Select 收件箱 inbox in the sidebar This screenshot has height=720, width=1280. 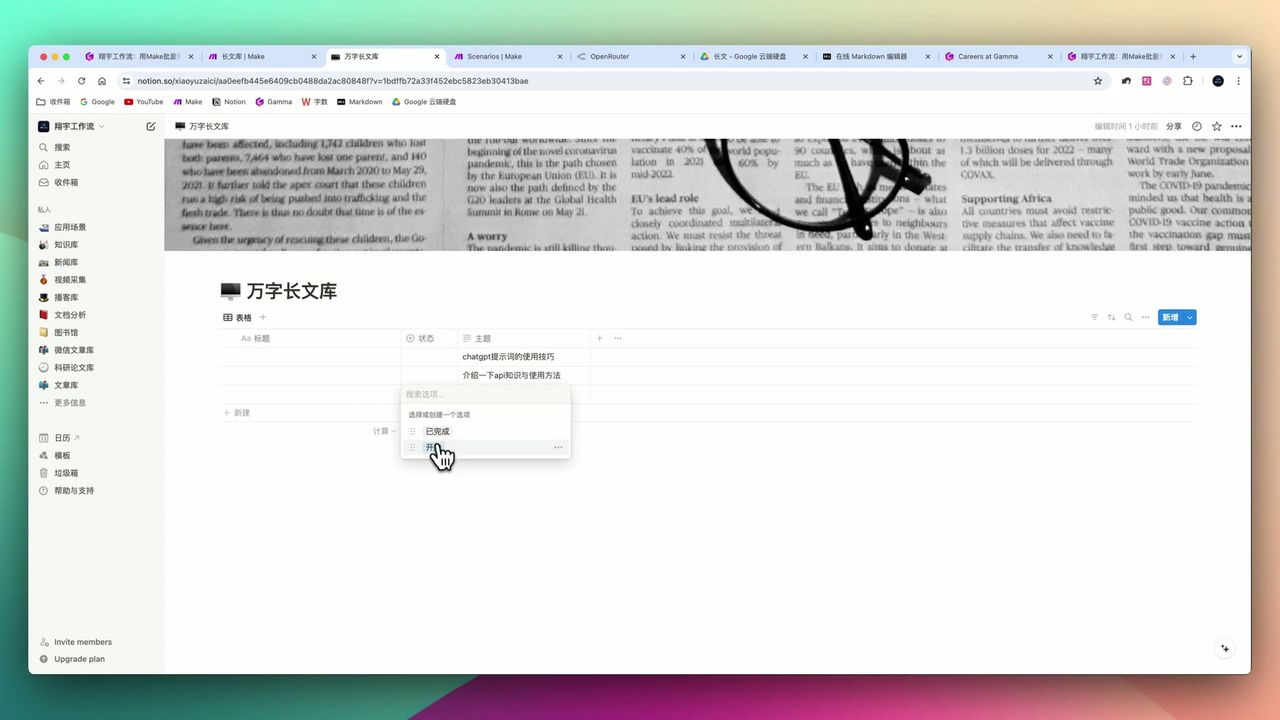pyautogui.click(x=62, y=182)
